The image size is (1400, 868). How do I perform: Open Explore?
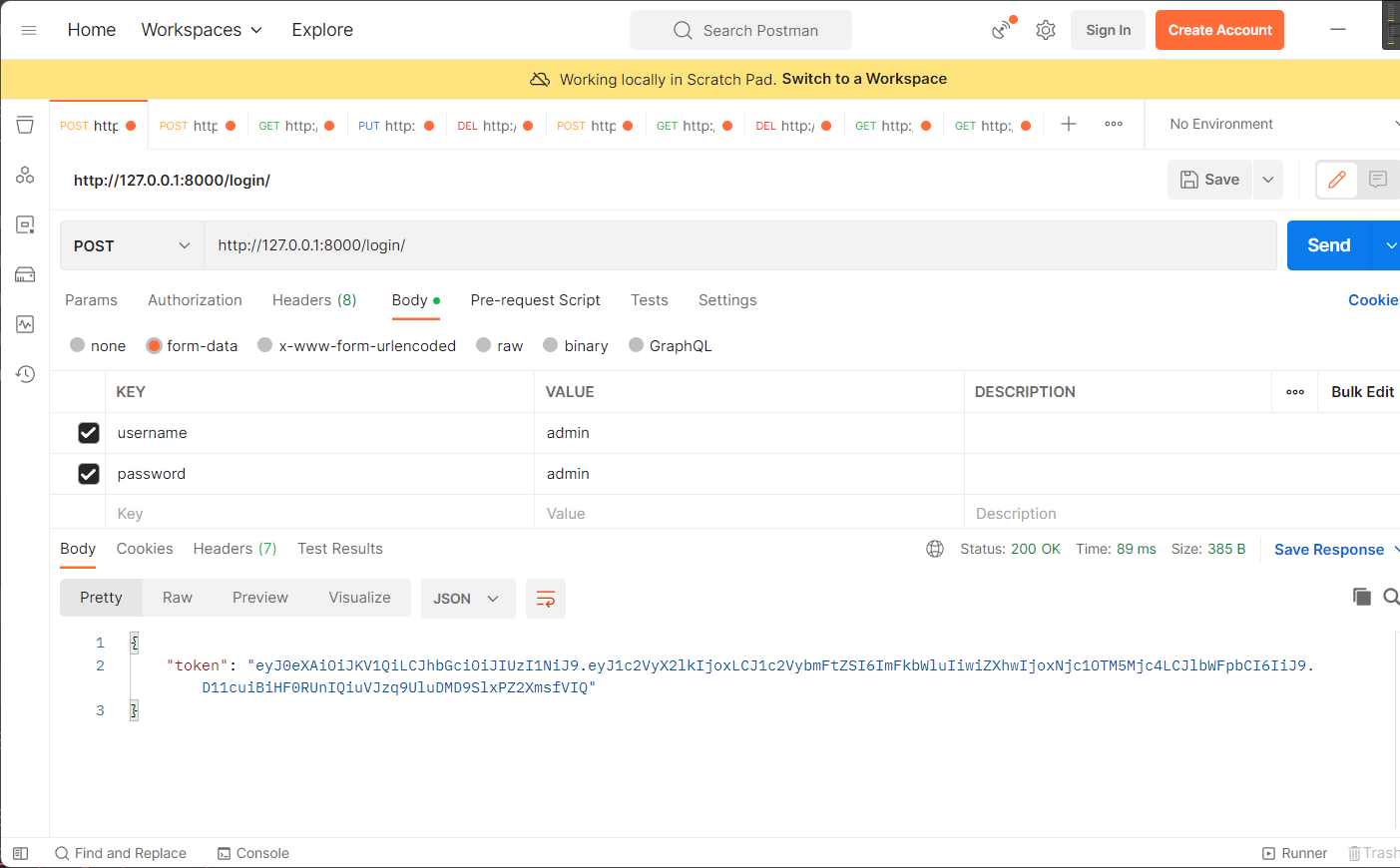pos(322,30)
